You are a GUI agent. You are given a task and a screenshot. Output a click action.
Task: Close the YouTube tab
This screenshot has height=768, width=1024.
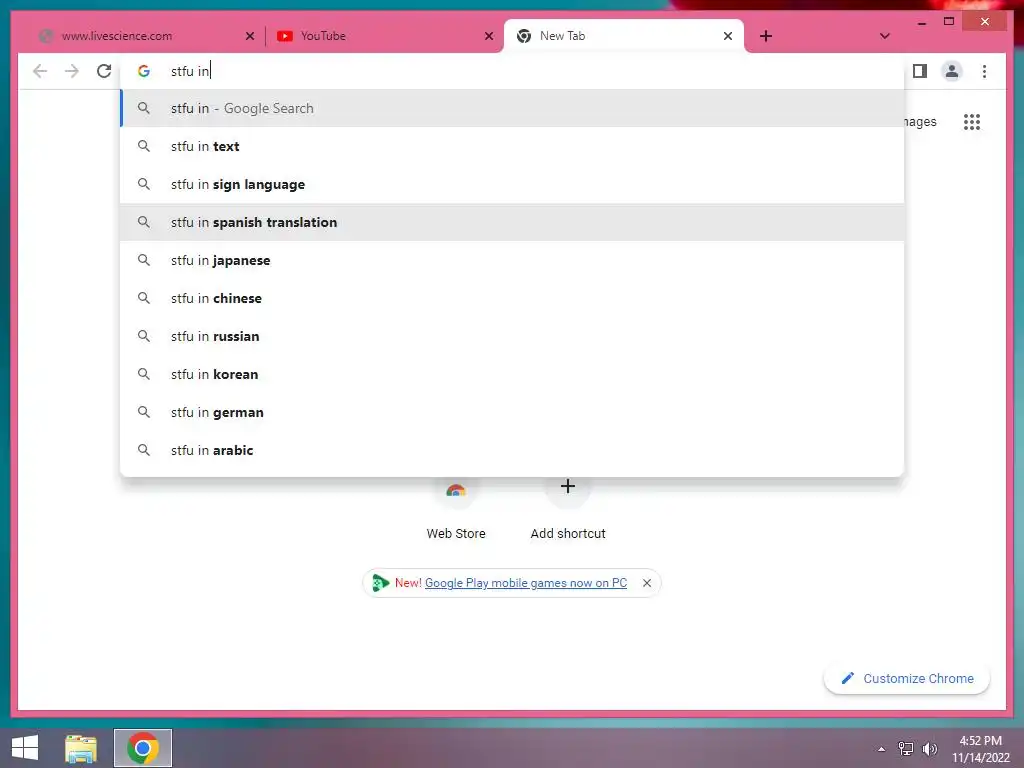point(489,36)
